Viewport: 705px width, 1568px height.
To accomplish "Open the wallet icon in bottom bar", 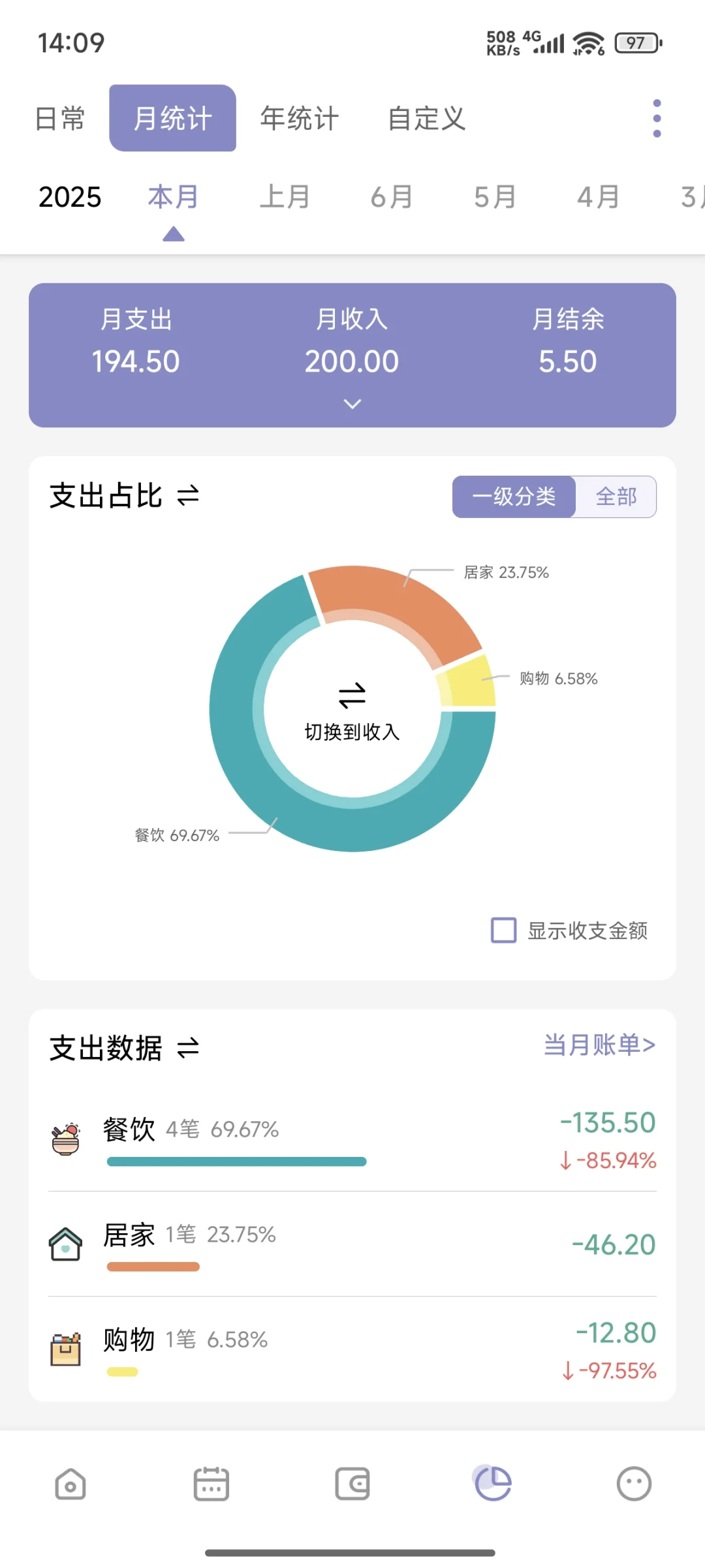I will coord(352,1484).
